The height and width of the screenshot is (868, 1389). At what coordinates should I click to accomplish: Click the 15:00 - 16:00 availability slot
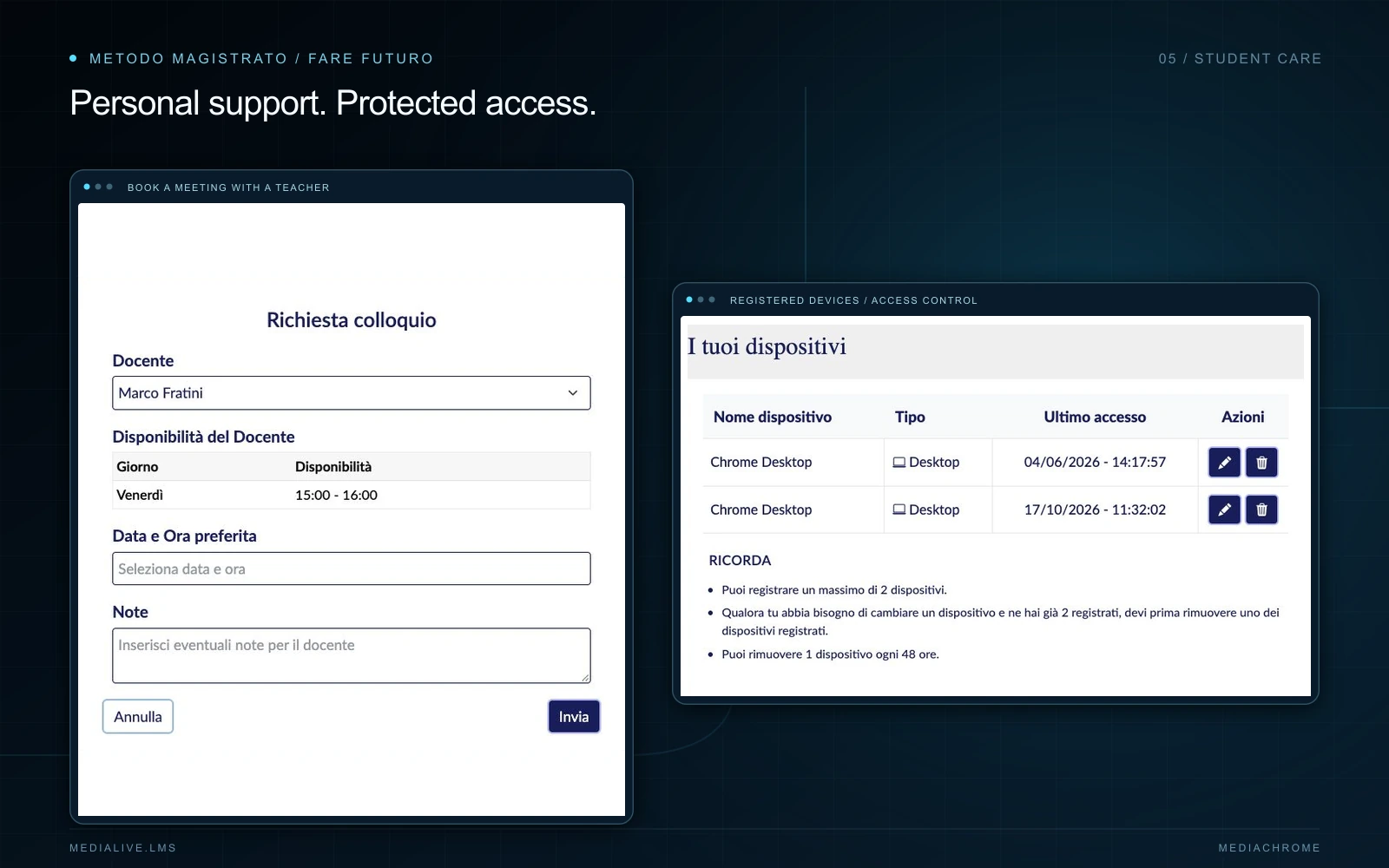[336, 495]
